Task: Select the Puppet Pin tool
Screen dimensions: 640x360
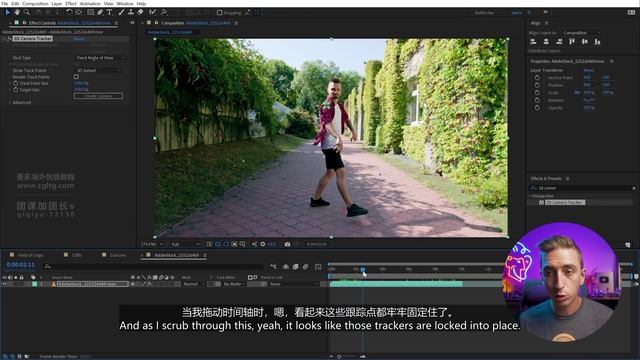Action: point(164,13)
